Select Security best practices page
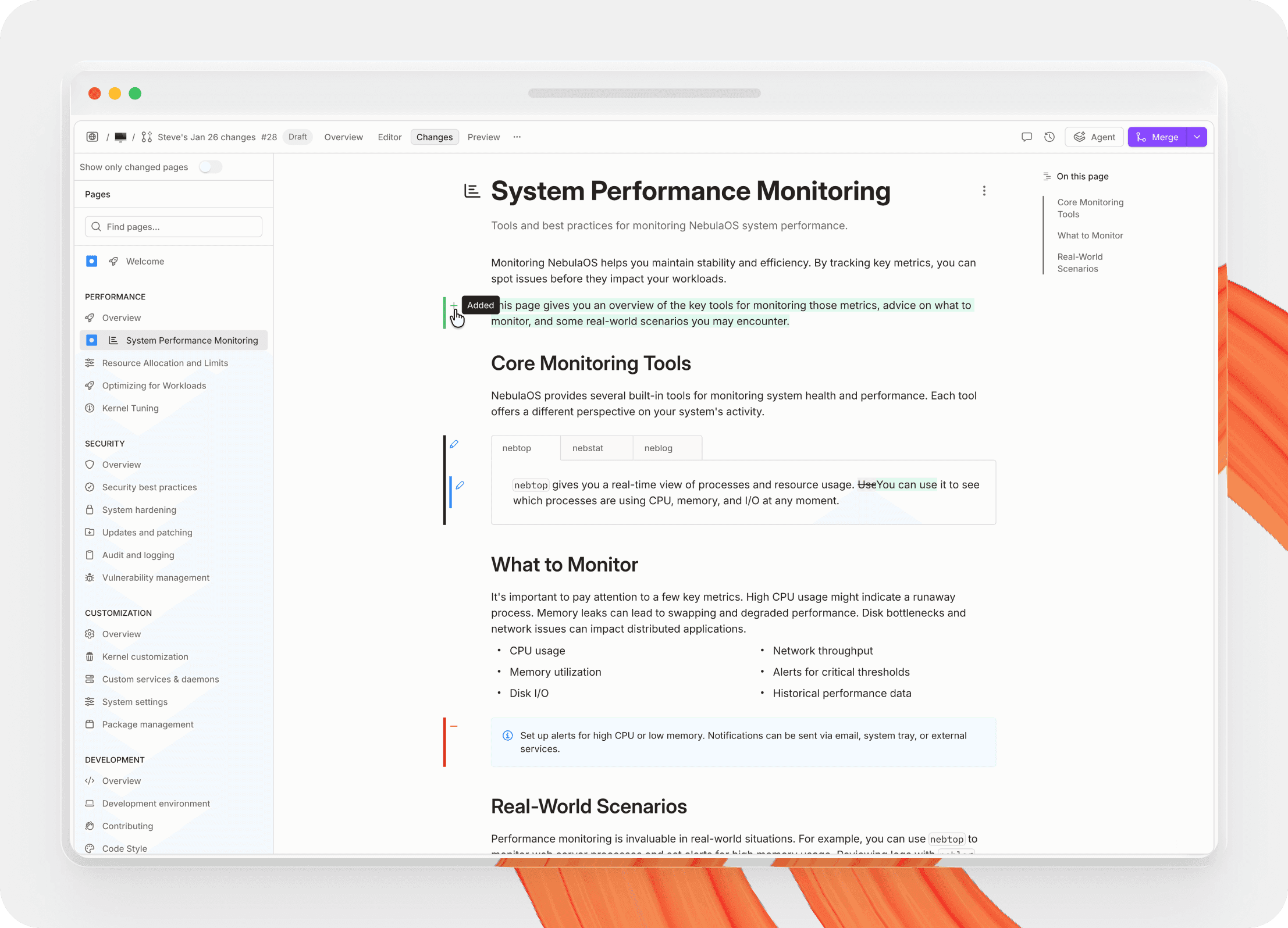1288x928 pixels. [x=150, y=487]
